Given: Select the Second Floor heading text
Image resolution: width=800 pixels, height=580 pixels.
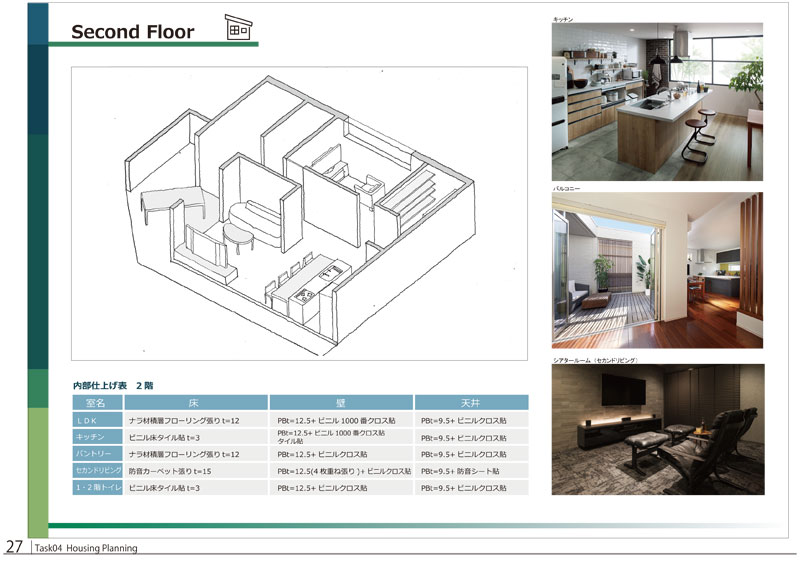Looking at the screenshot, I should coord(132,32).
